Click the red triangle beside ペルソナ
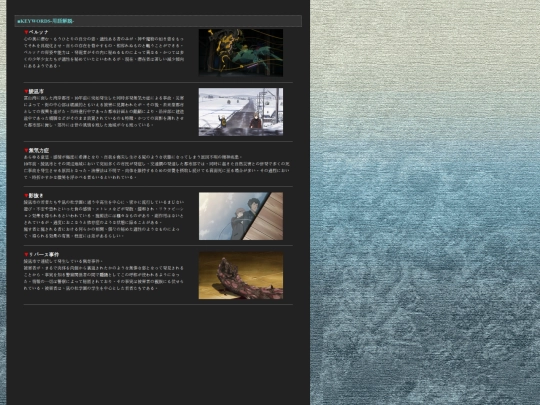540x405 pixels. [26, 32]
